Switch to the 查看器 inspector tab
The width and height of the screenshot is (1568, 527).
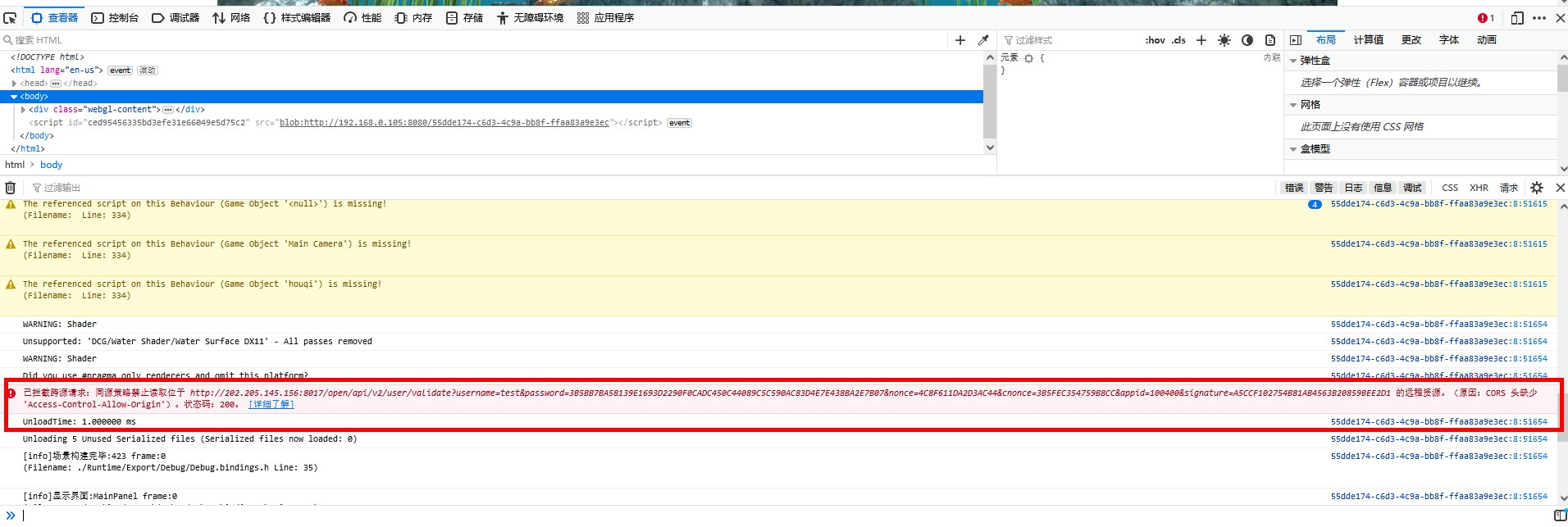54,17
